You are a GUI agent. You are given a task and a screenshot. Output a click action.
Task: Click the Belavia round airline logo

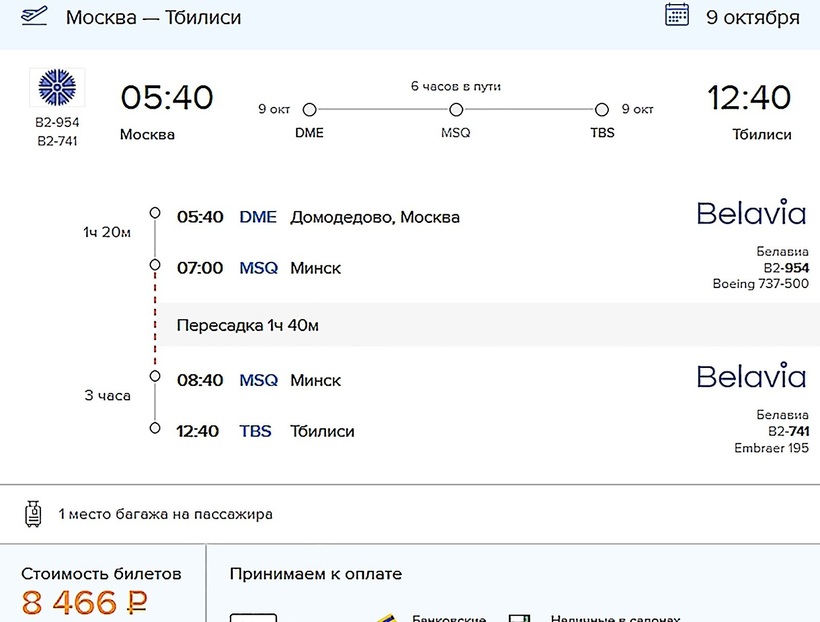[57, 87]
